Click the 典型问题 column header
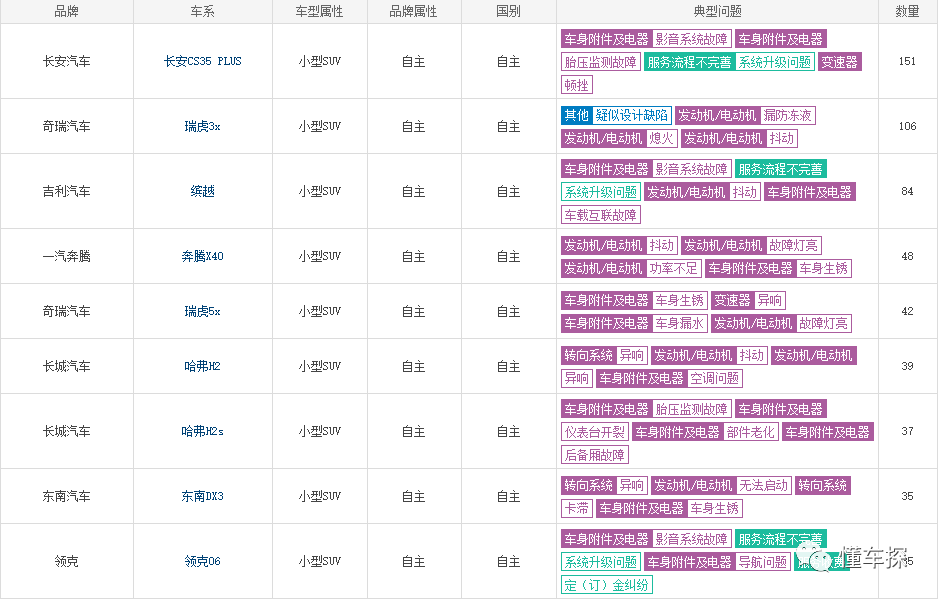 717,11
